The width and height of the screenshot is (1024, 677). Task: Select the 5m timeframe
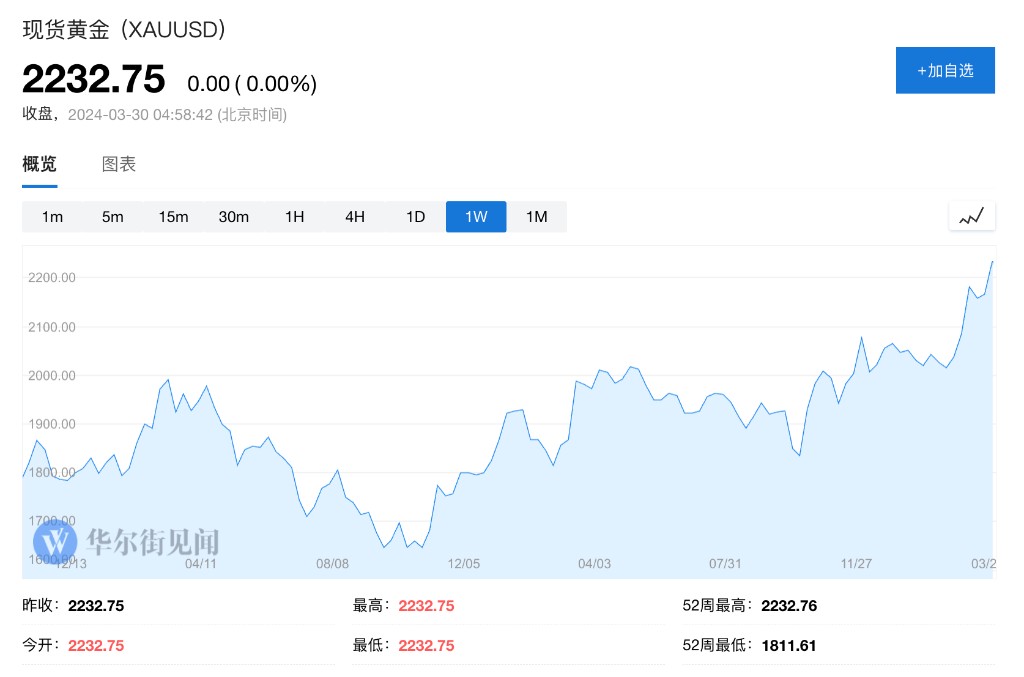[113, 217]
